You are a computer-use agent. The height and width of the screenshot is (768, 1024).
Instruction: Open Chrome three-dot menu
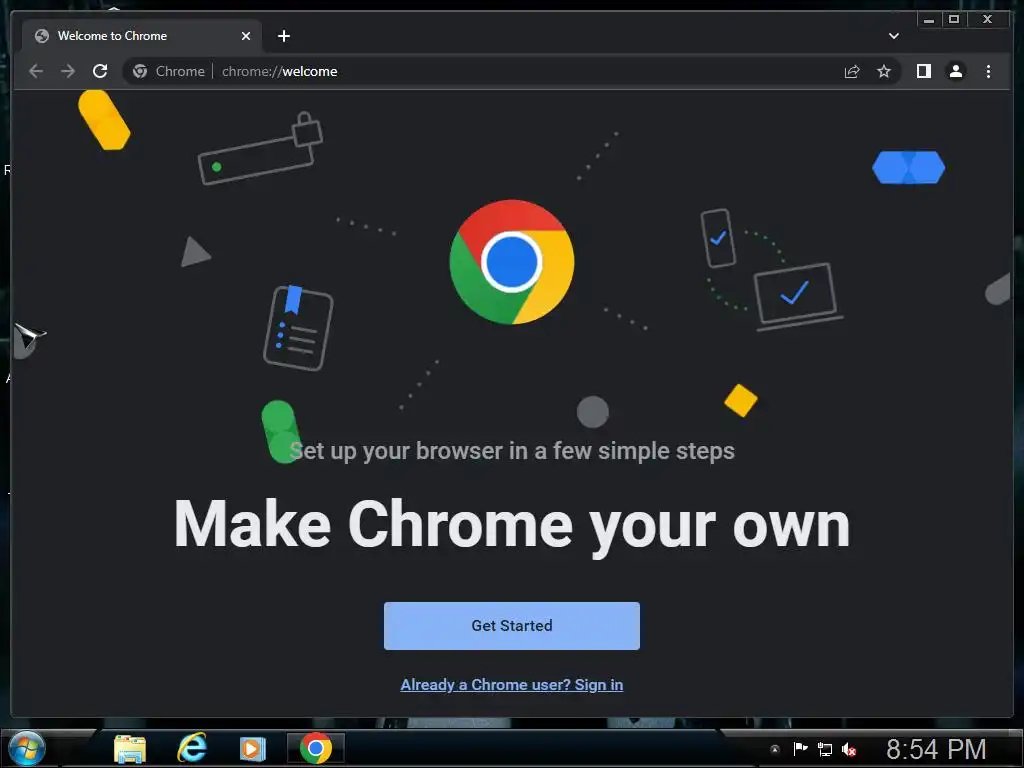tap(988, 71)
